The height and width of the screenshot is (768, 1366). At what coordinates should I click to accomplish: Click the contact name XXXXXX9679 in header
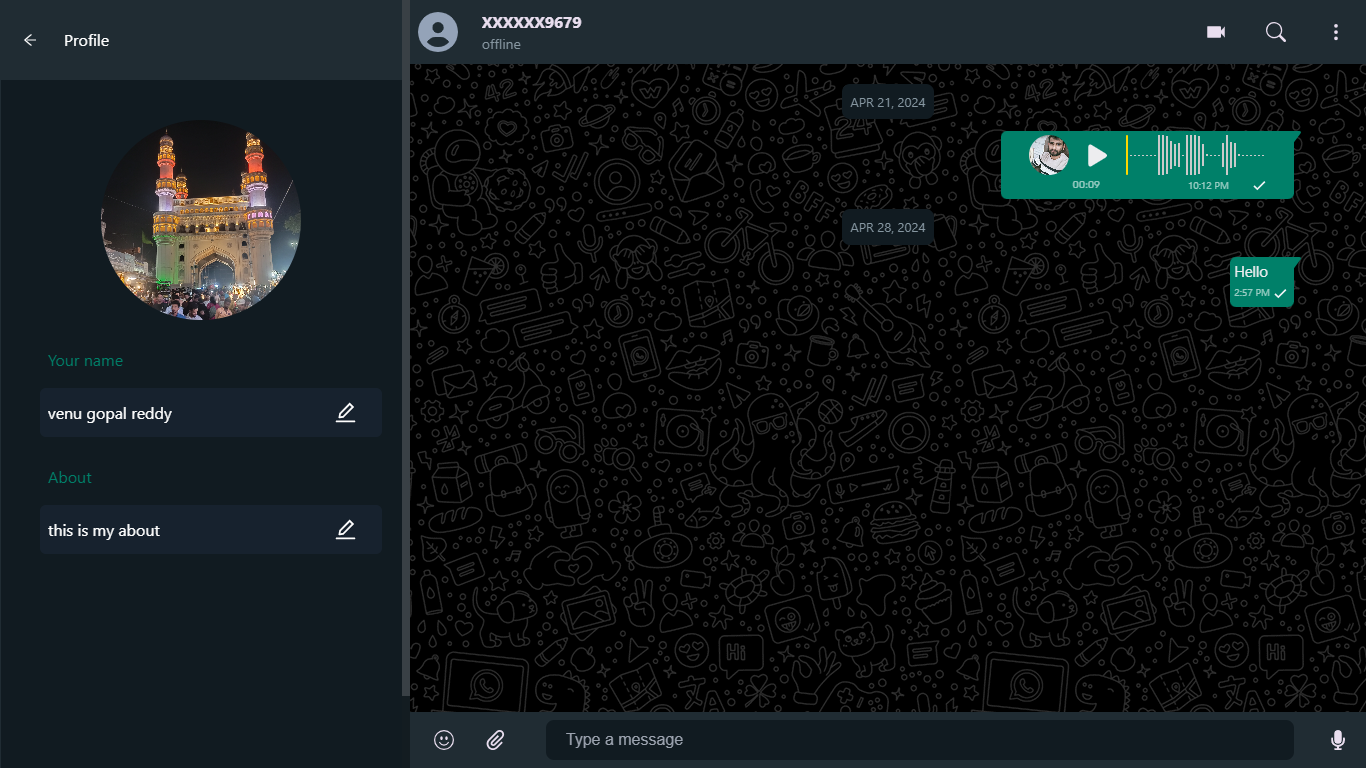[x=530, y=21]
